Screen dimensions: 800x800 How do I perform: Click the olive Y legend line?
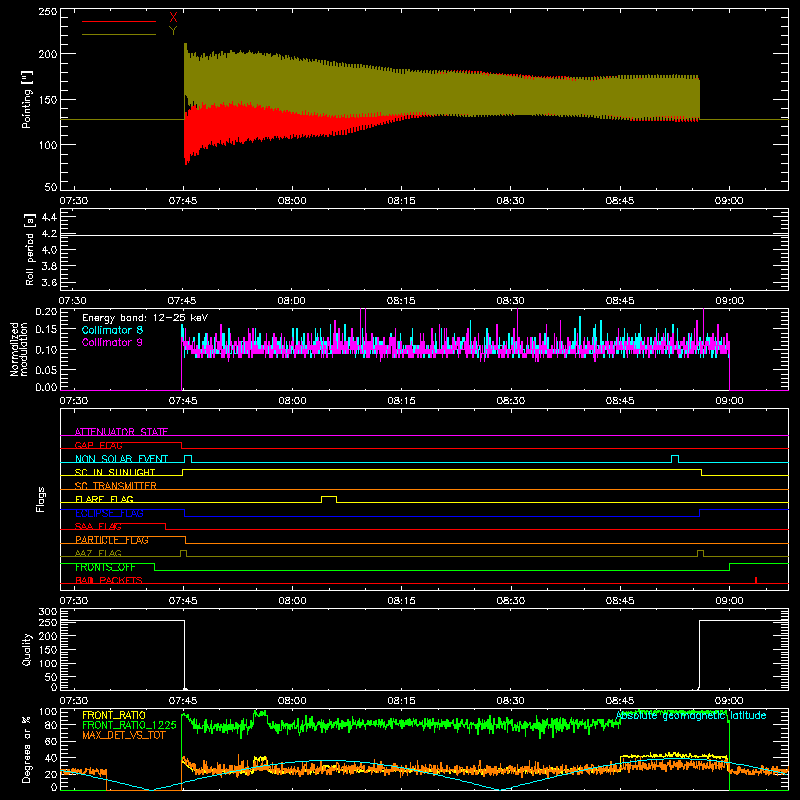[119, 34]
